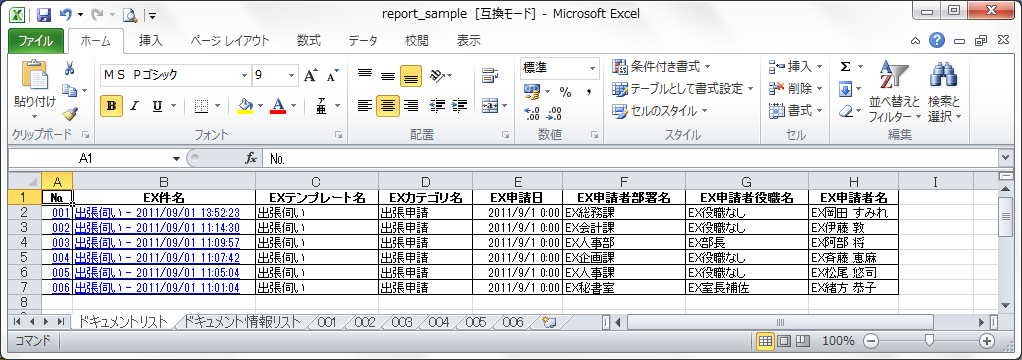Switch to Page Layout view in status bar

coord(784,341)
